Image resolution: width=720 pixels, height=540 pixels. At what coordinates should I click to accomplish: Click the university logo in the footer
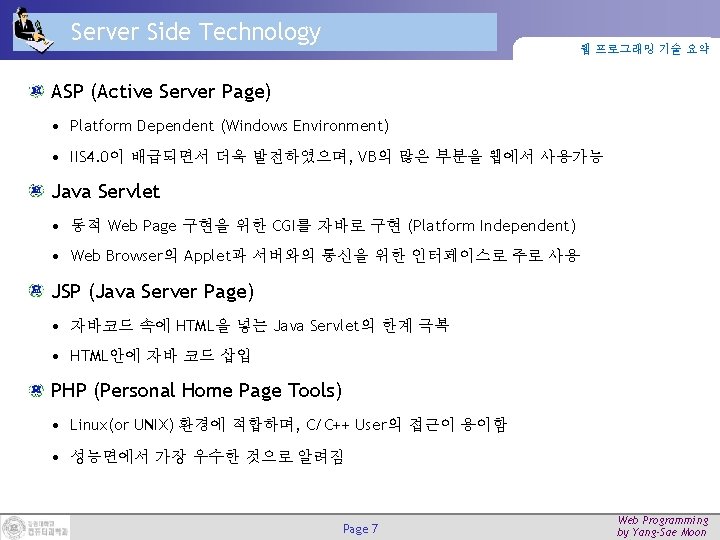click(x=35, y=527)
